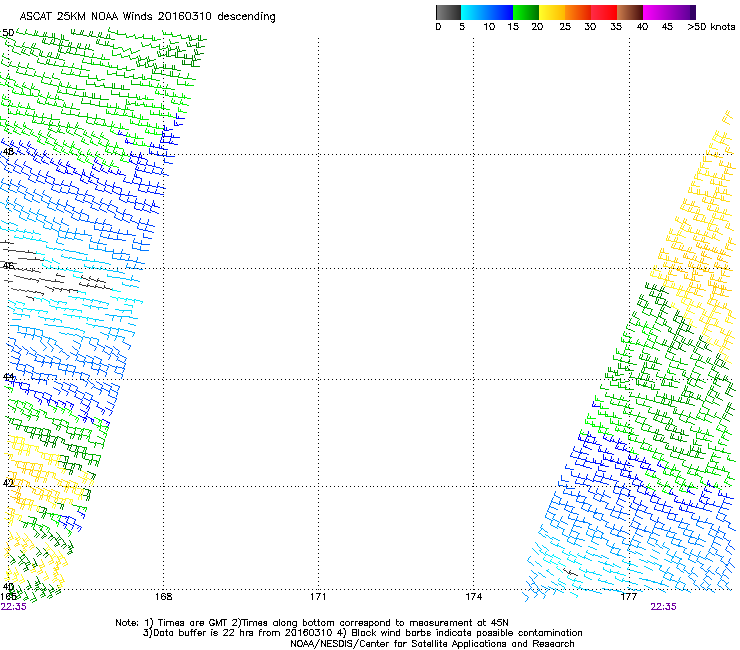The height and width of the screenshot is (650, 740).
Task: Click the gray 0-5 knots color segment
Action: pyautogui.click(x=448, y=12)
